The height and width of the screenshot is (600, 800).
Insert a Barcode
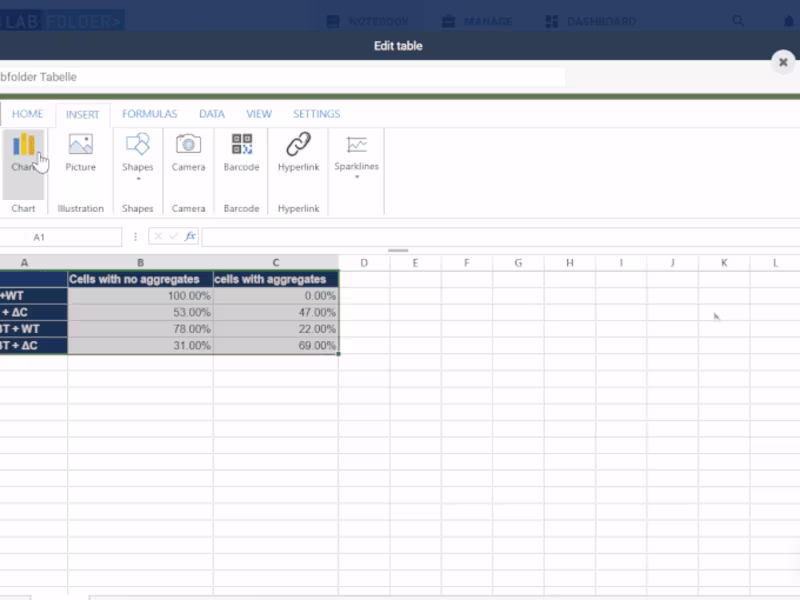coord(241,152)
